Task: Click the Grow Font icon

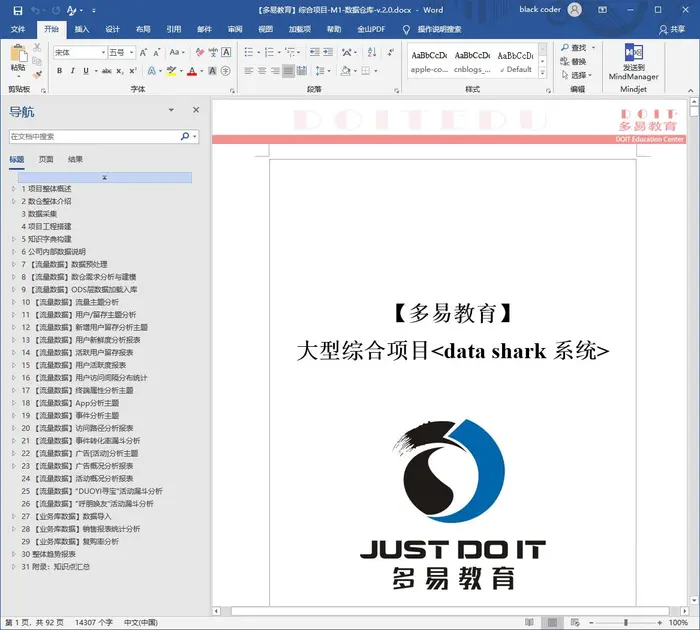Action: tap(143, 53)
